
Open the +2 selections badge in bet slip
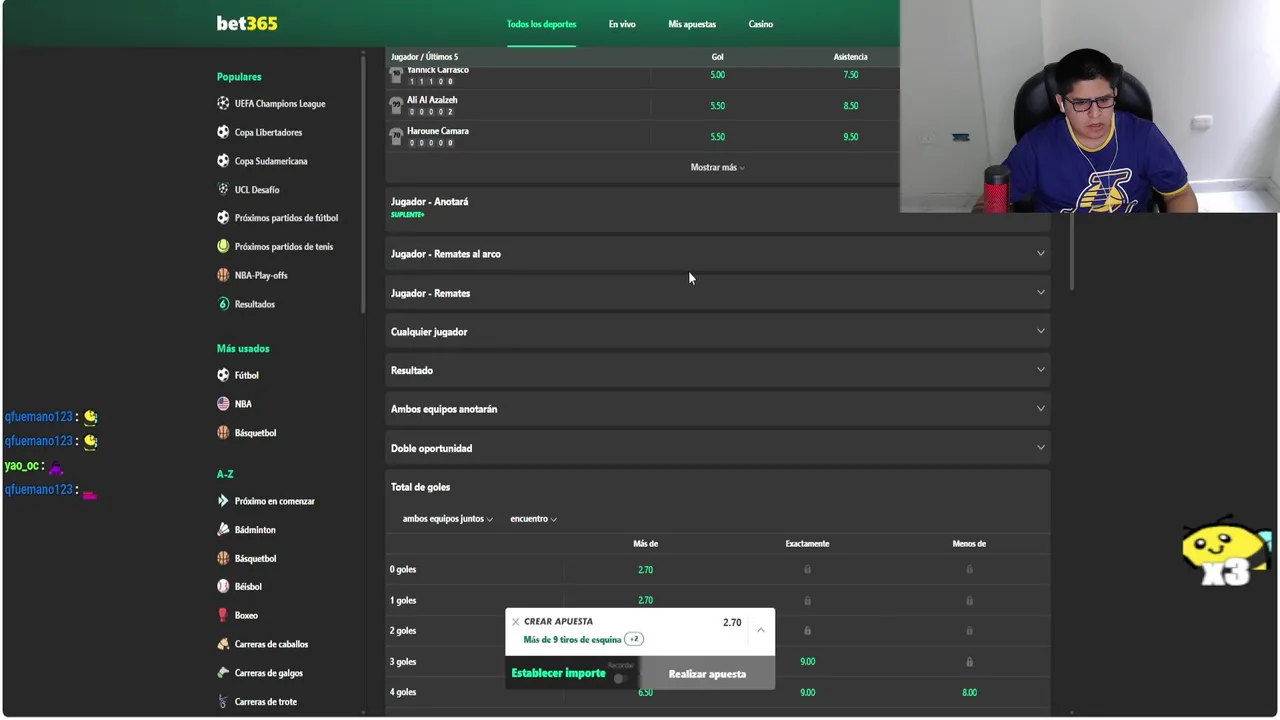634,639
